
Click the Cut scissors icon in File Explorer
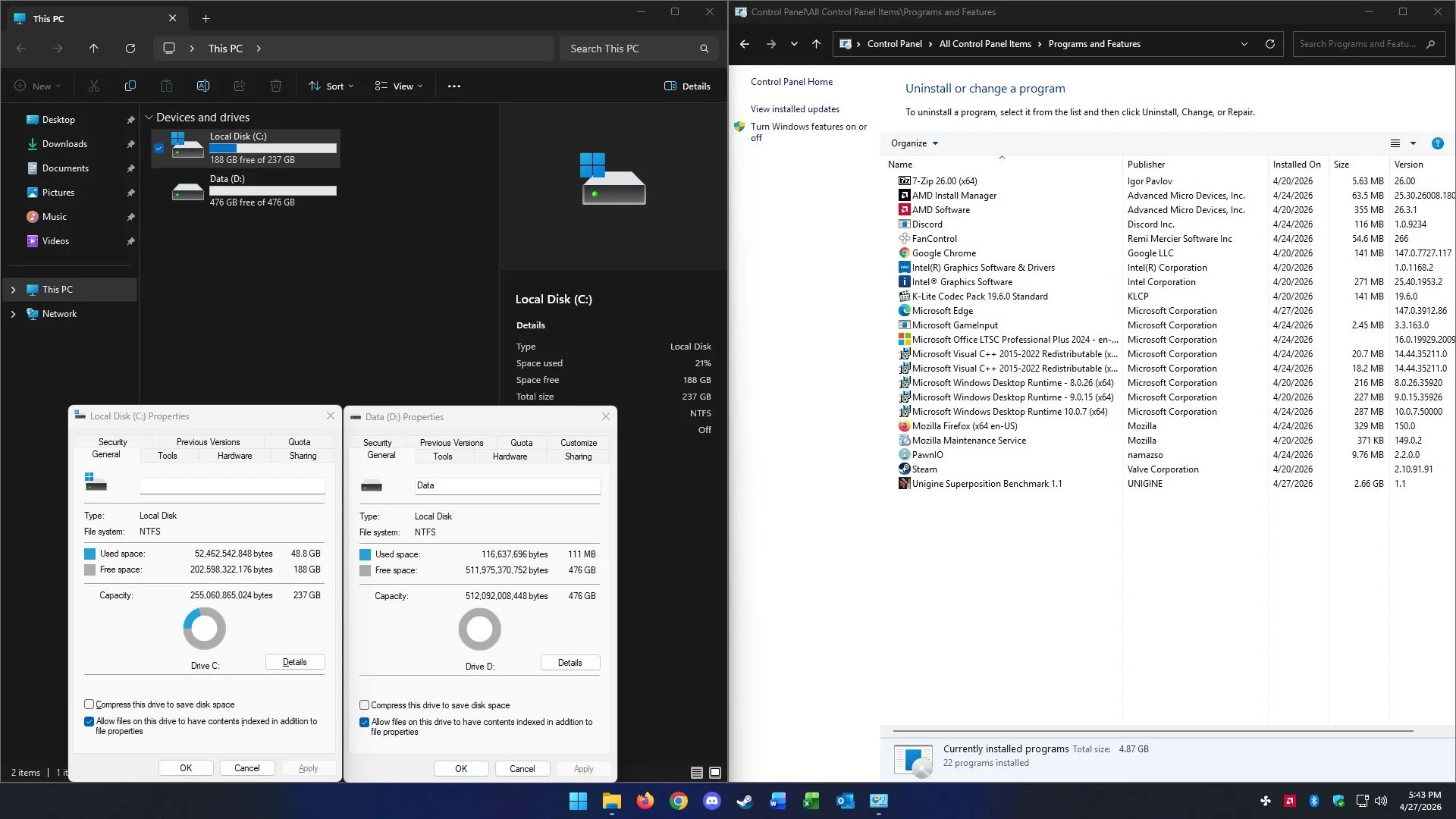pyautogui.click(x=94, y=86)
